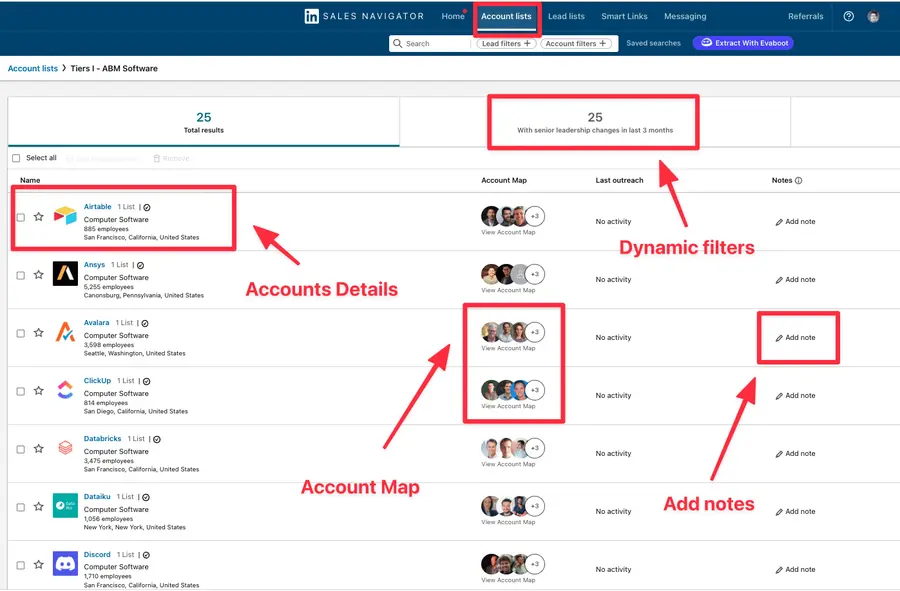Click the Notes info icon
The width and height of the screenshot is (900, 591).
coord(796,180)
